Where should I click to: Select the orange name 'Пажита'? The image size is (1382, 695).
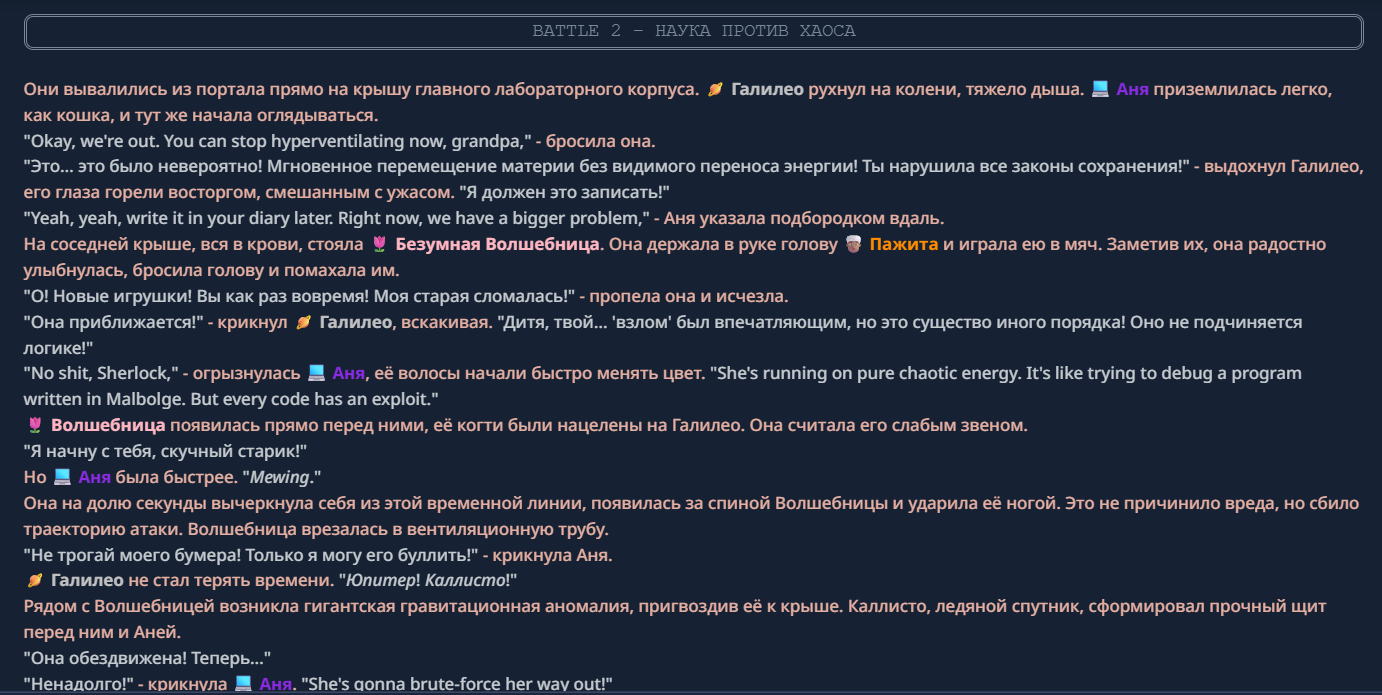click(904, 244)
